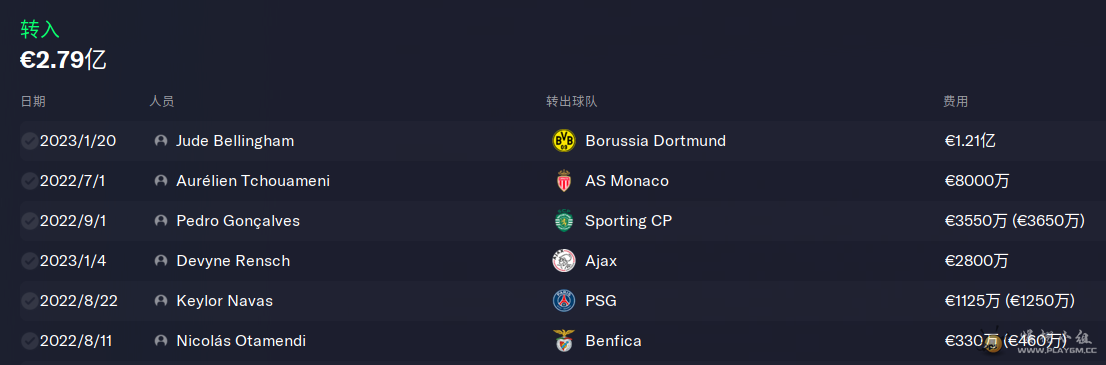Click the checkmark circle for 2022/8/11 transfer
The height and width of the screenshot is (365, 1106).
(30, 342)
